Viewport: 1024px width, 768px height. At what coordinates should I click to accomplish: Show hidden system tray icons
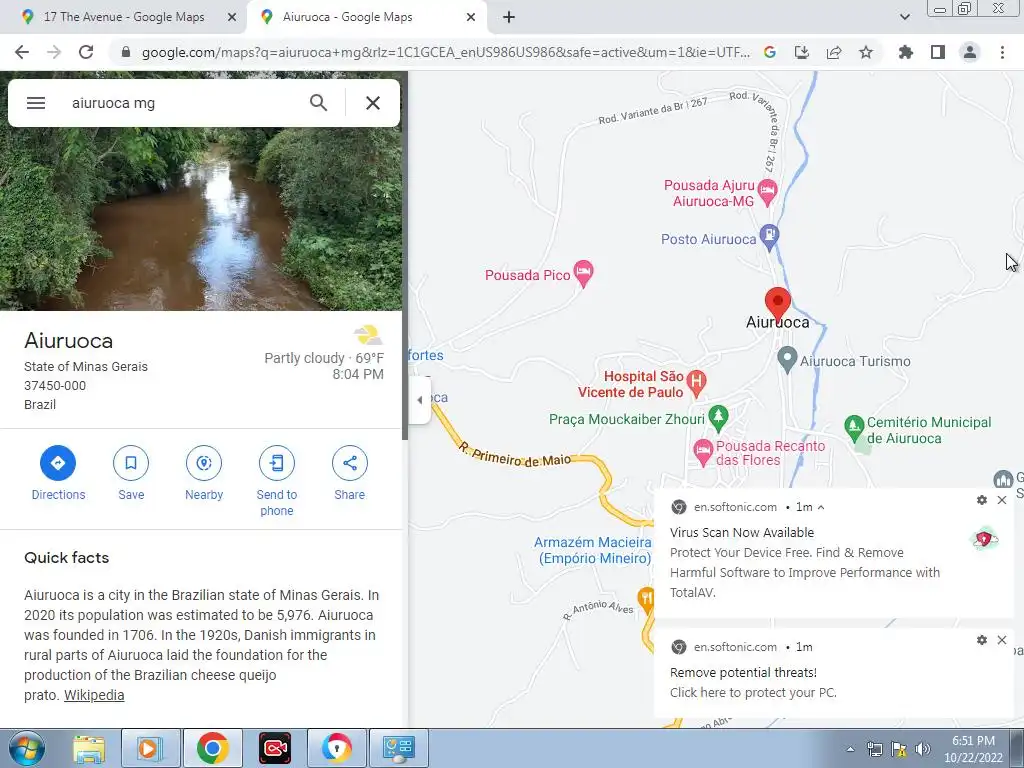click(850, 749)
